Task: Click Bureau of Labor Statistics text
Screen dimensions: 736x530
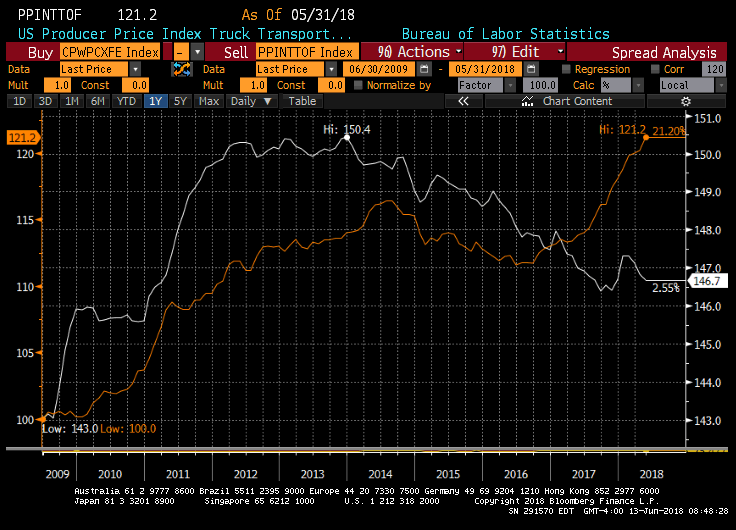Action: pos(506,34)
